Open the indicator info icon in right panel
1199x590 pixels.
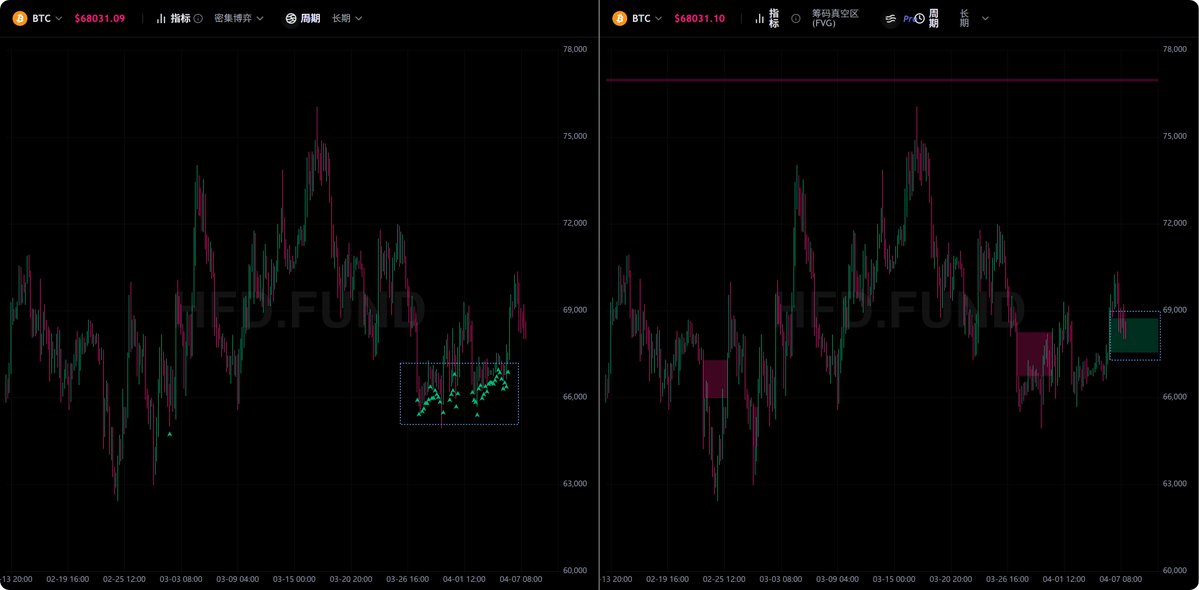coord(796,18)
